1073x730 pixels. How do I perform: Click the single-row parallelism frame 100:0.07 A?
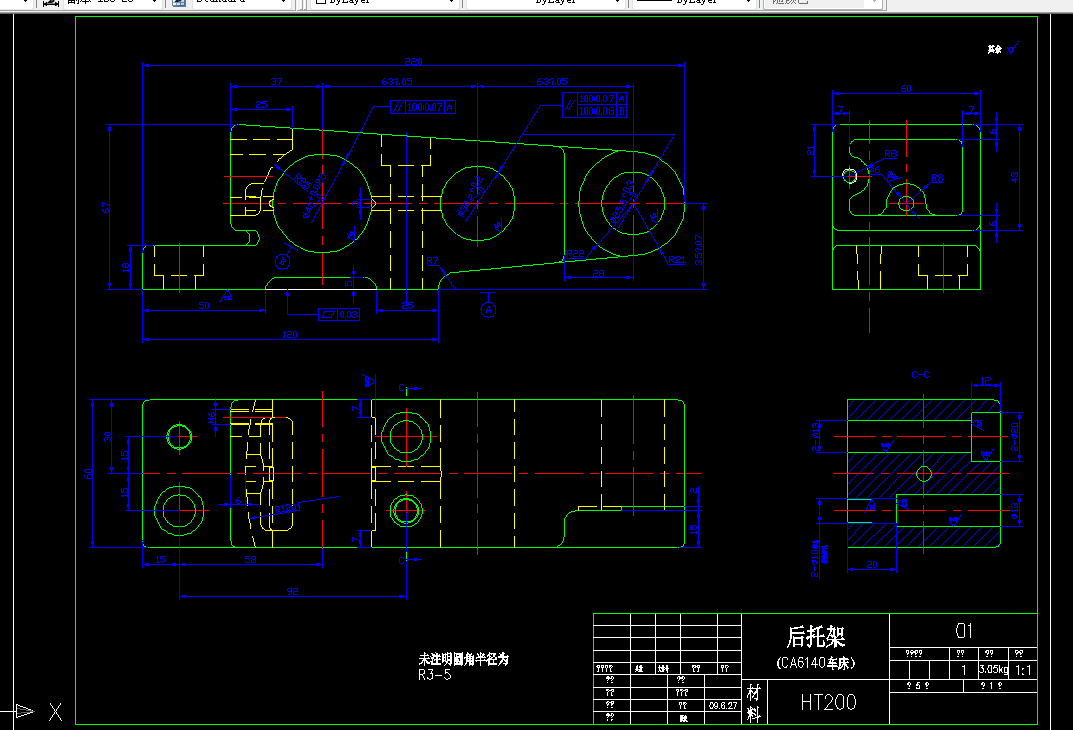pos(423,107)
